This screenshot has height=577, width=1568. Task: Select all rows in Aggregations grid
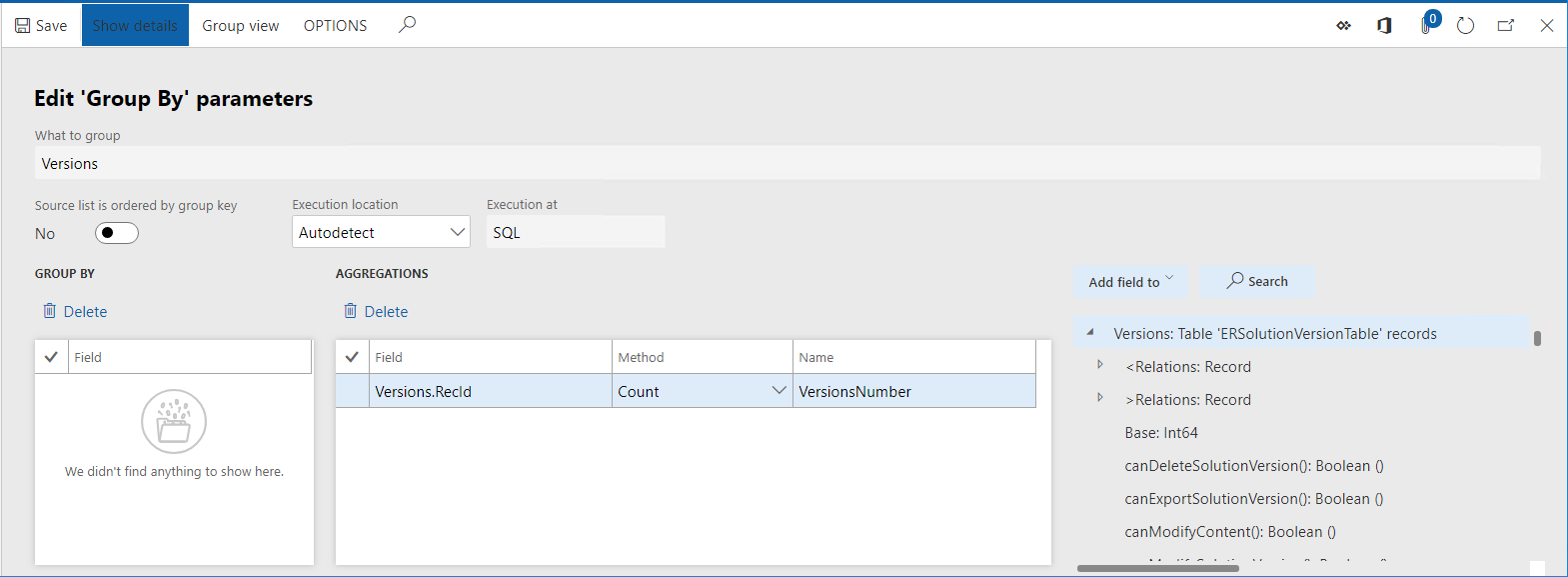pyautogui.click(x=352, y=357)
